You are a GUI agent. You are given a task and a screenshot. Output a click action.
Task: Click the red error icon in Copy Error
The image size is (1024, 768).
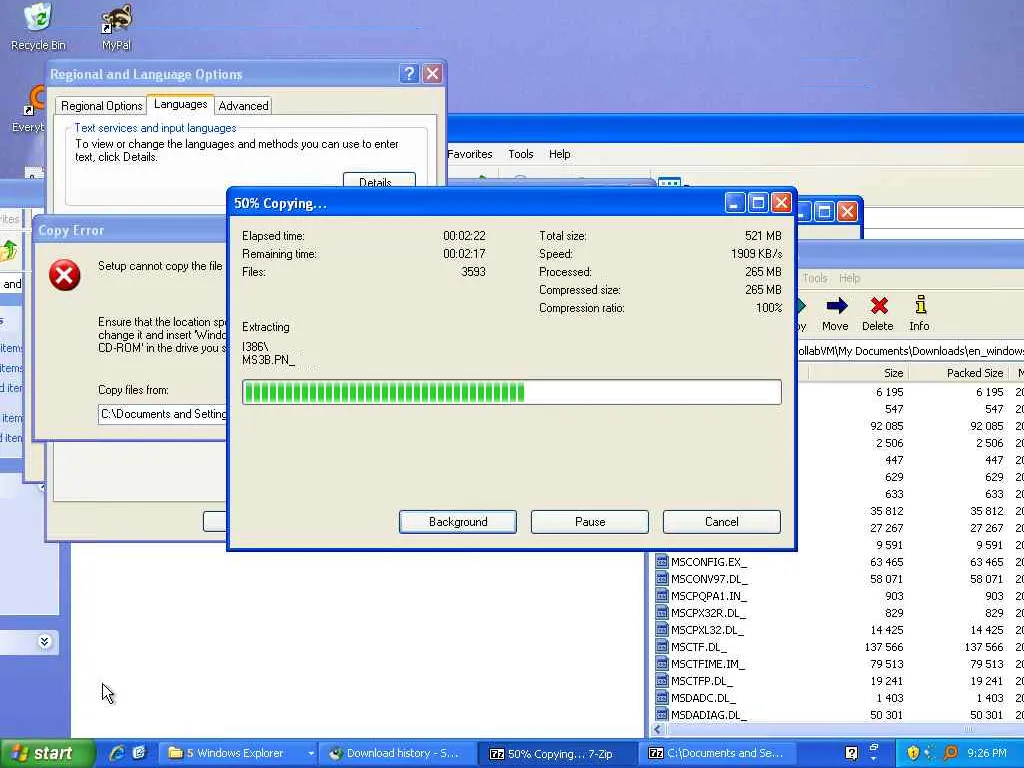[x=65, y=275]
